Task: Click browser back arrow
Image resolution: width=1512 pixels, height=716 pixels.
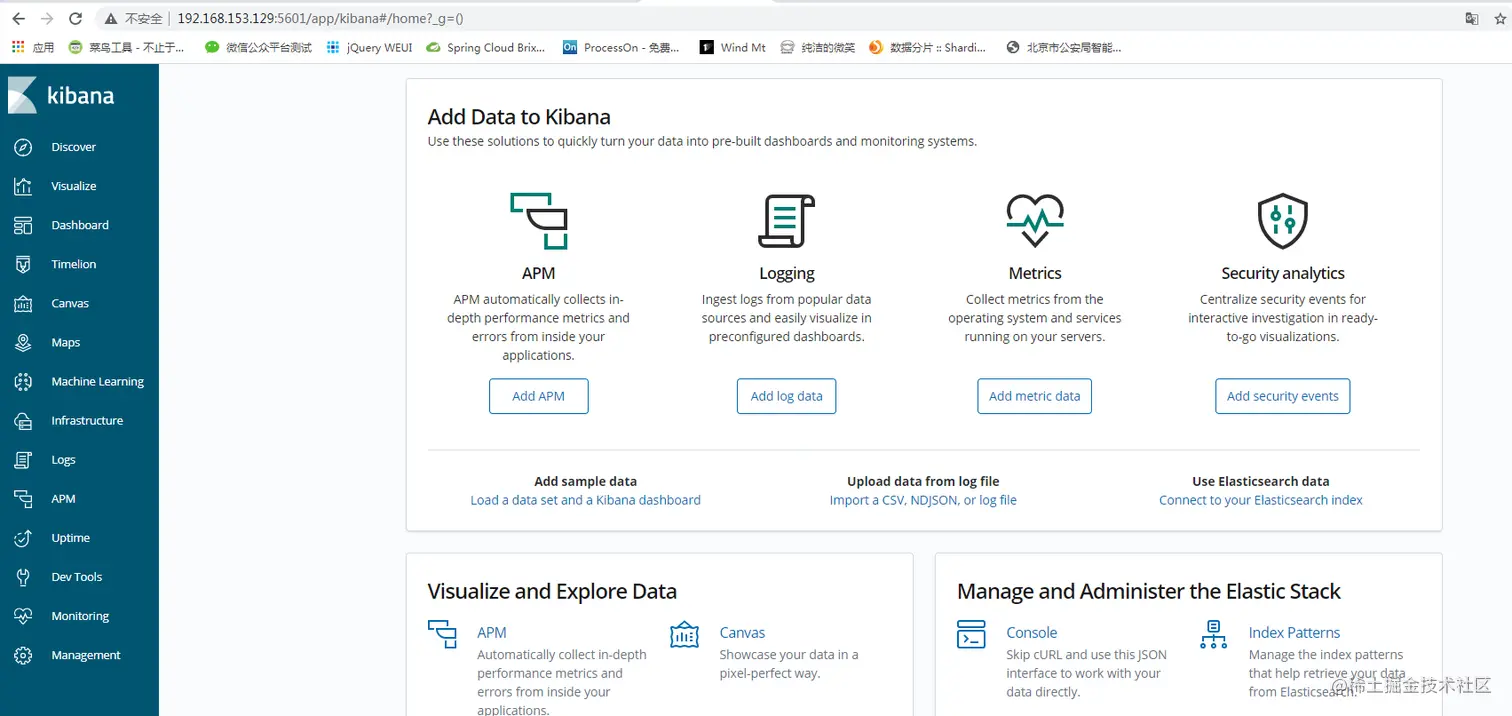Action: [19, 19]
